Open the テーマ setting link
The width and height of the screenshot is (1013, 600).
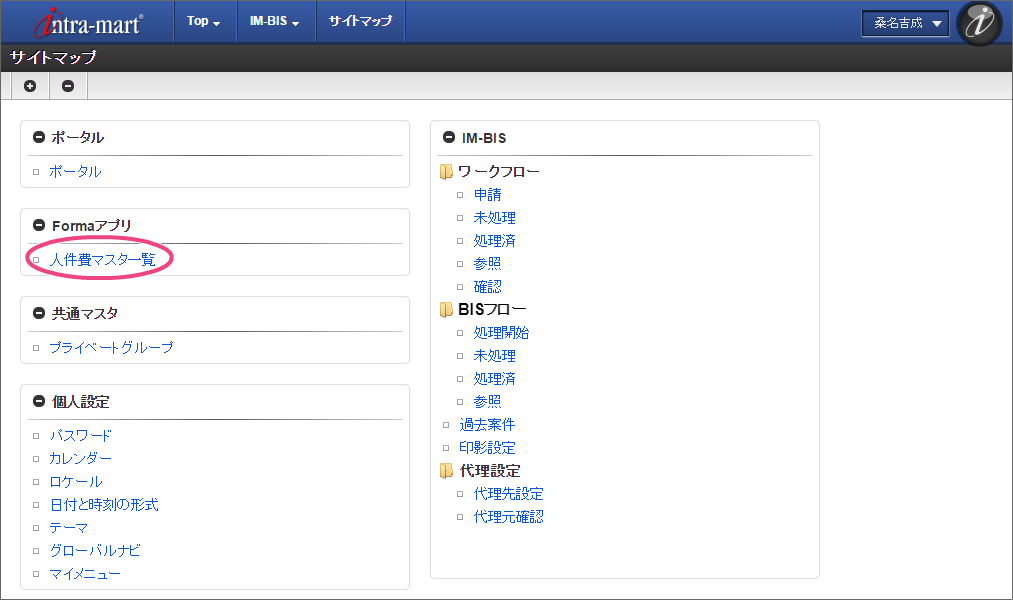click(x=68, y=528)
